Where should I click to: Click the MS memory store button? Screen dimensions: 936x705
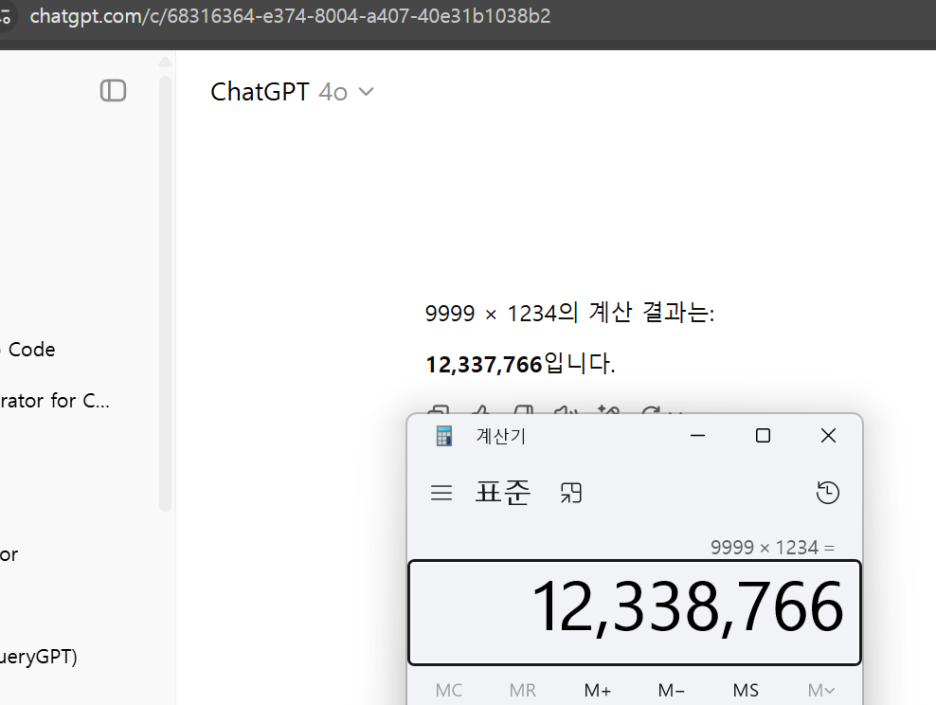(x=746, y=691)
